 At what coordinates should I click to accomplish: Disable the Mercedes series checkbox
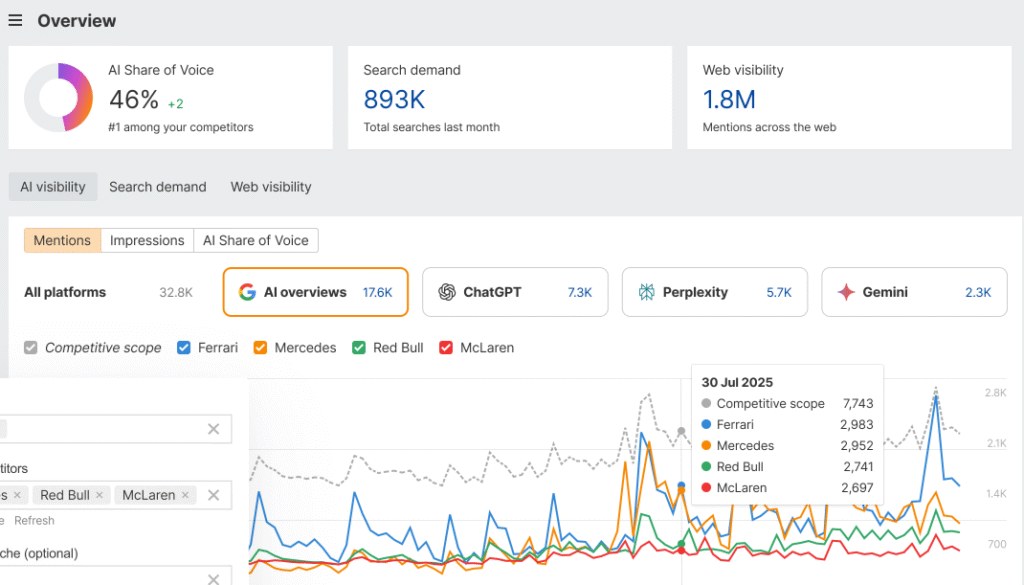point(260,348)
